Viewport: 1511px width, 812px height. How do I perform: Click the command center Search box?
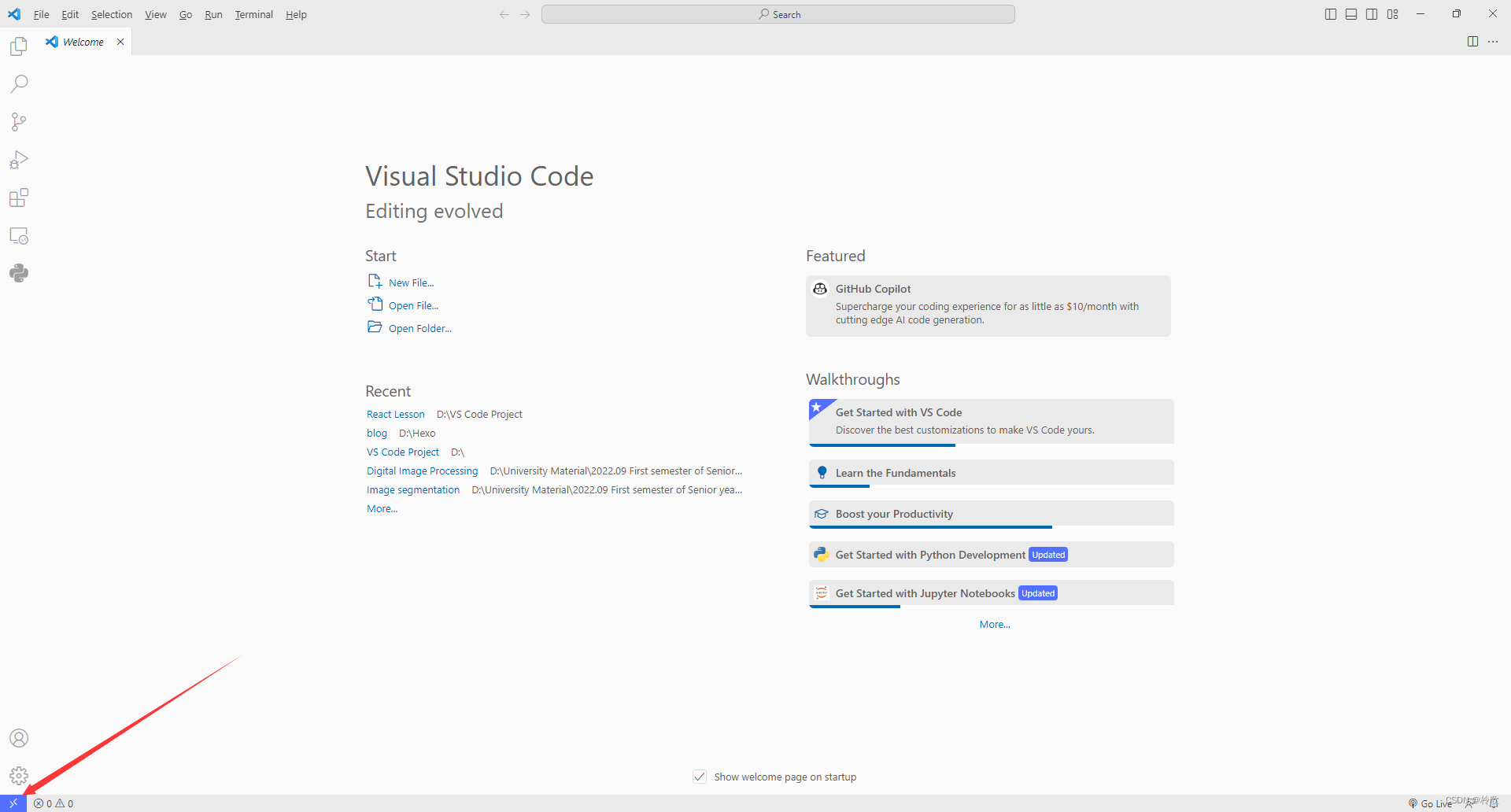pyautogui.click(x=778, y=14)
